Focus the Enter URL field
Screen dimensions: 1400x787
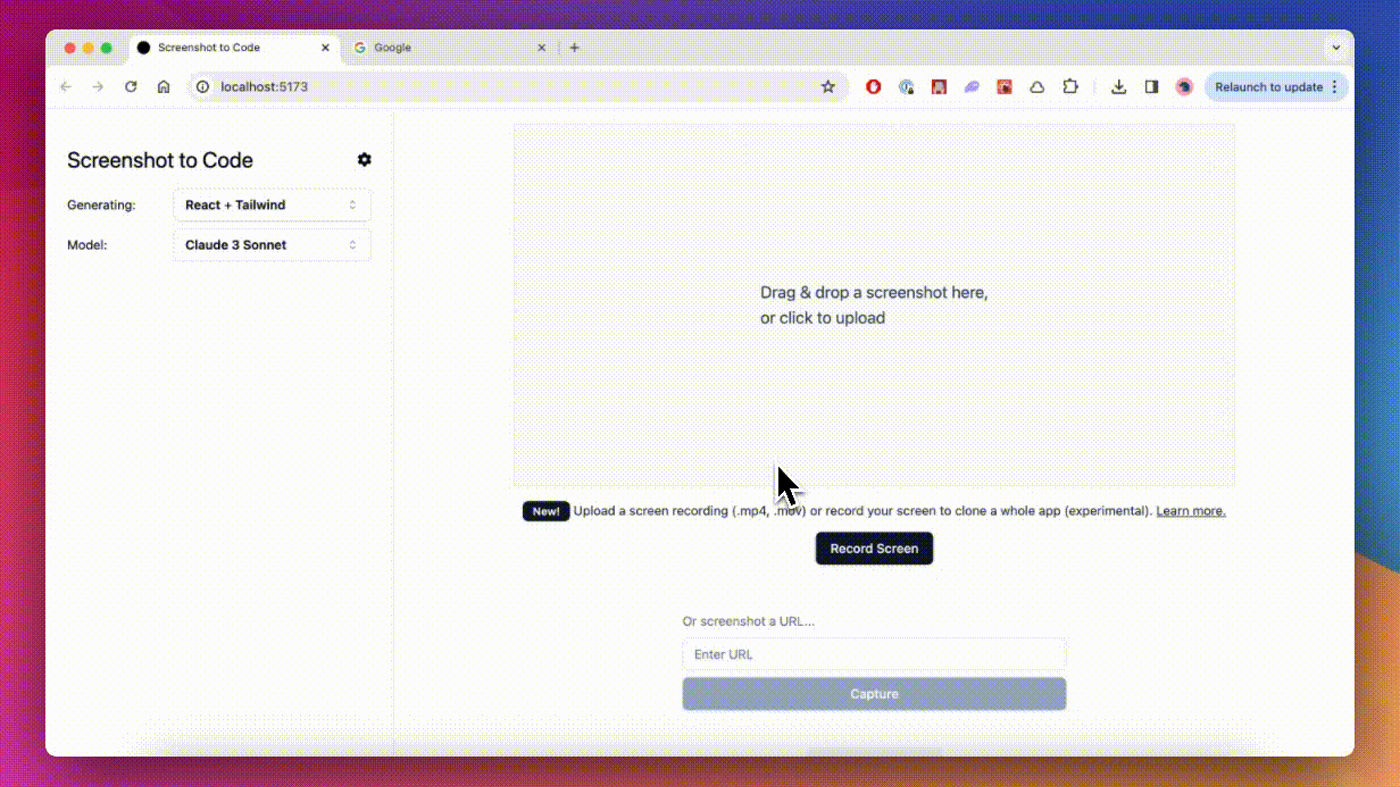(874, 655)
